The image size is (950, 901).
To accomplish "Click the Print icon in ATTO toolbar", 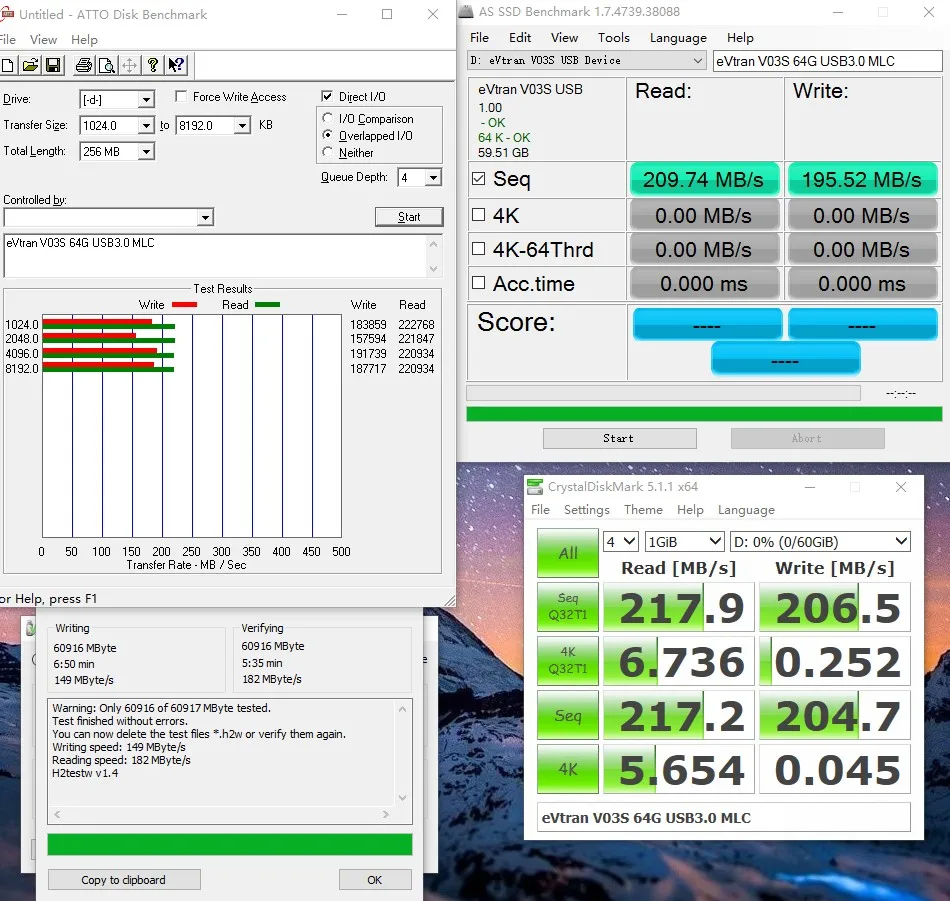I will point(84,65).
